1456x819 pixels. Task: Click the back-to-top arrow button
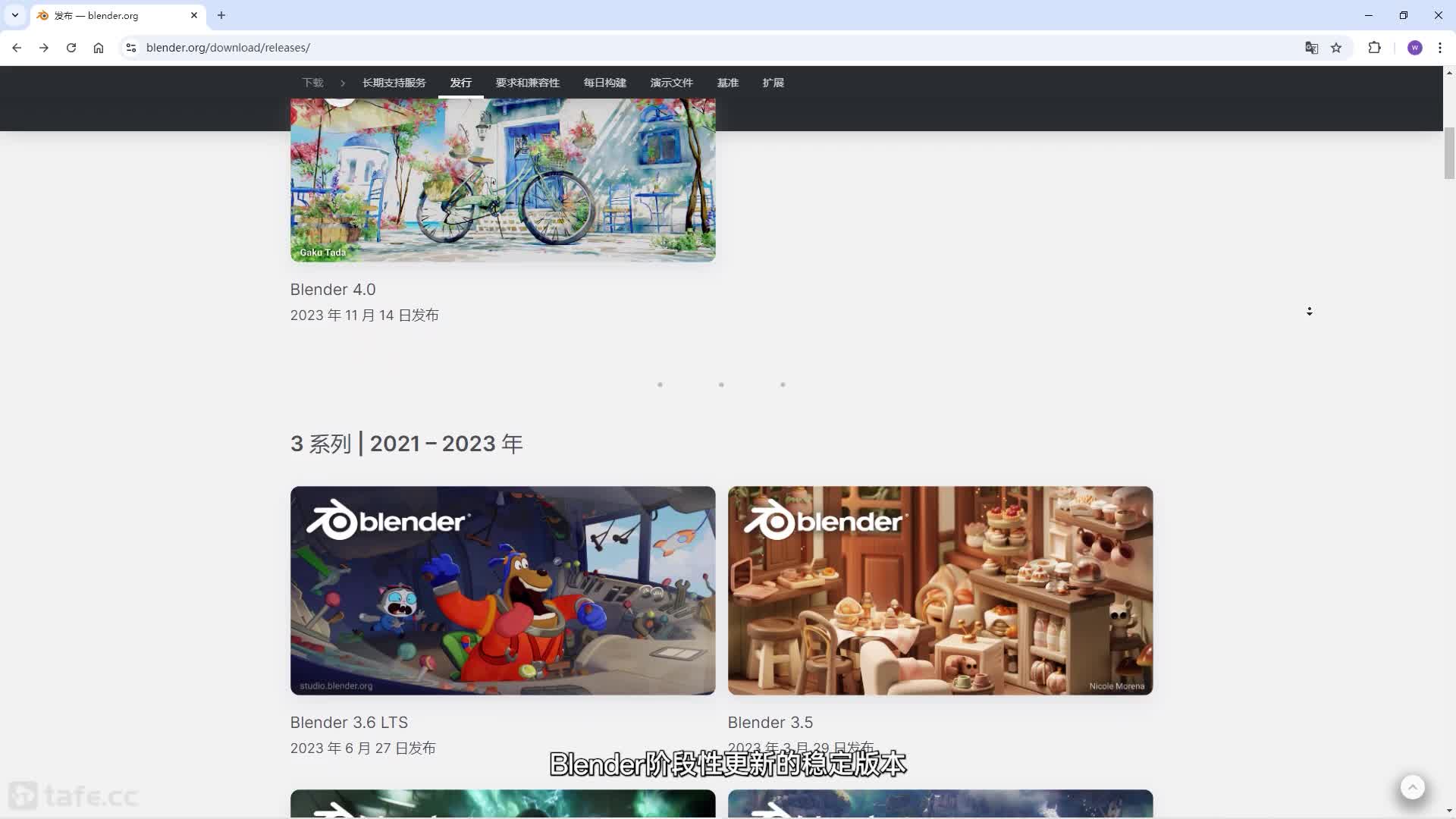point(1412,787)
